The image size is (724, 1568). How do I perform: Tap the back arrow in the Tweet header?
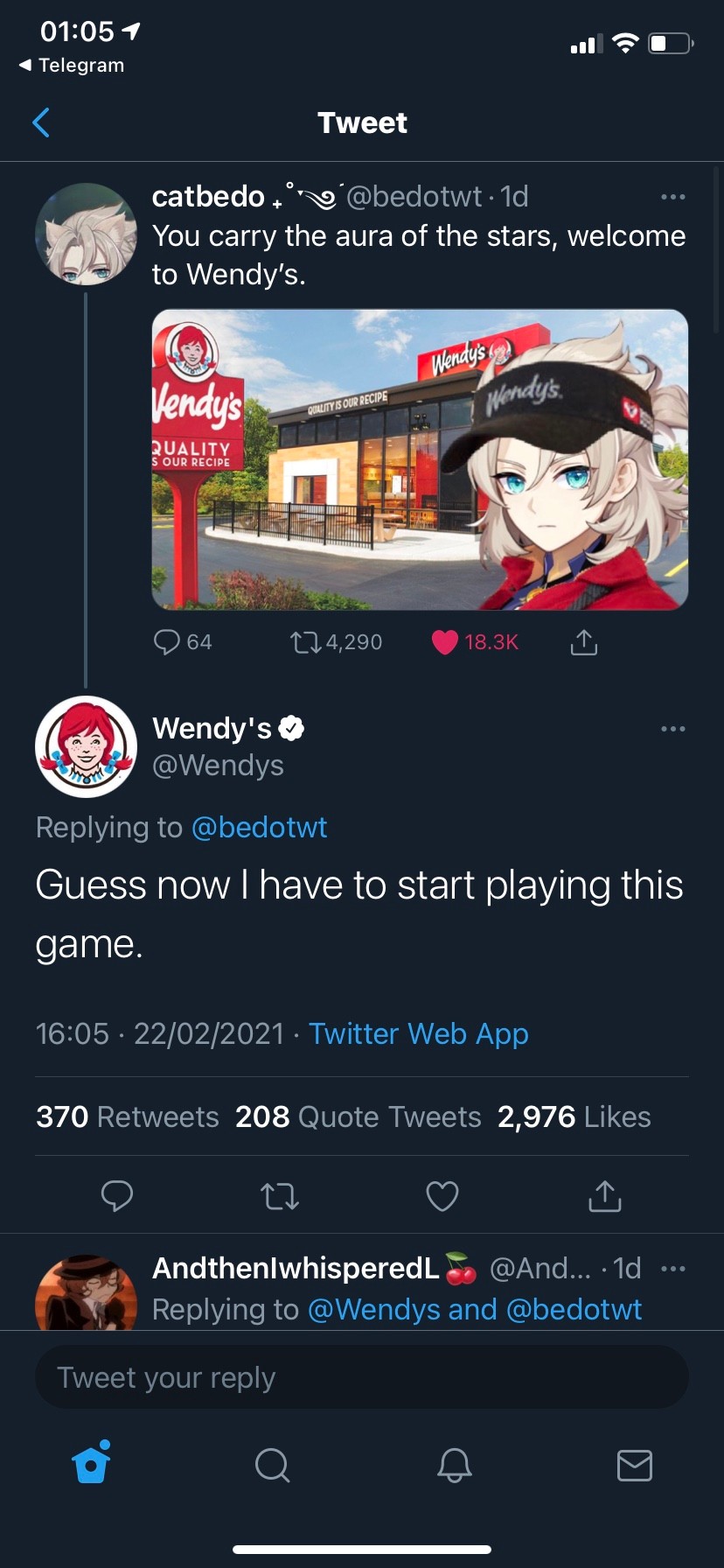point(41,122)
